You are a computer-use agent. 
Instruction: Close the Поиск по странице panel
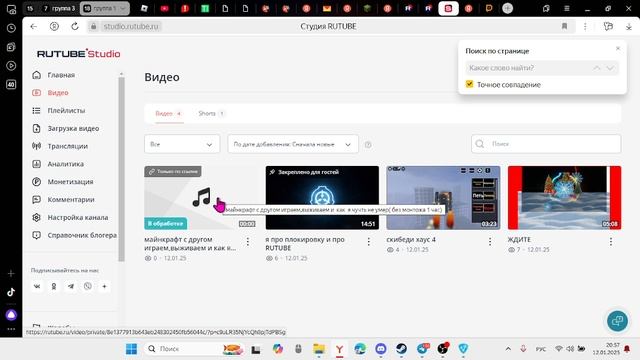[618, 48]
